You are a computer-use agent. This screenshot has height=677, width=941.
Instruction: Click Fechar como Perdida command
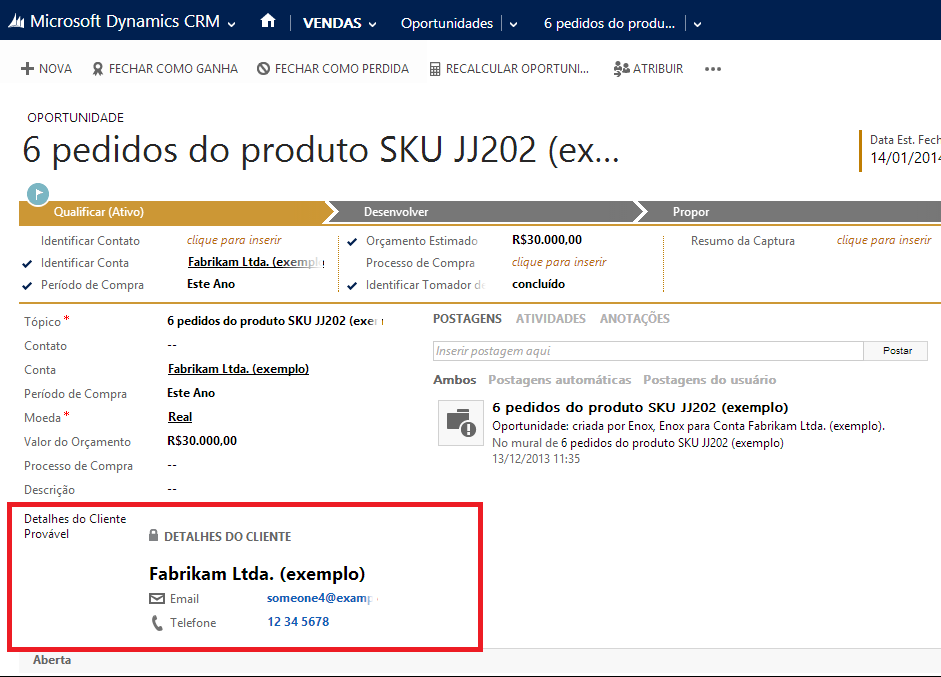[333, 69]
